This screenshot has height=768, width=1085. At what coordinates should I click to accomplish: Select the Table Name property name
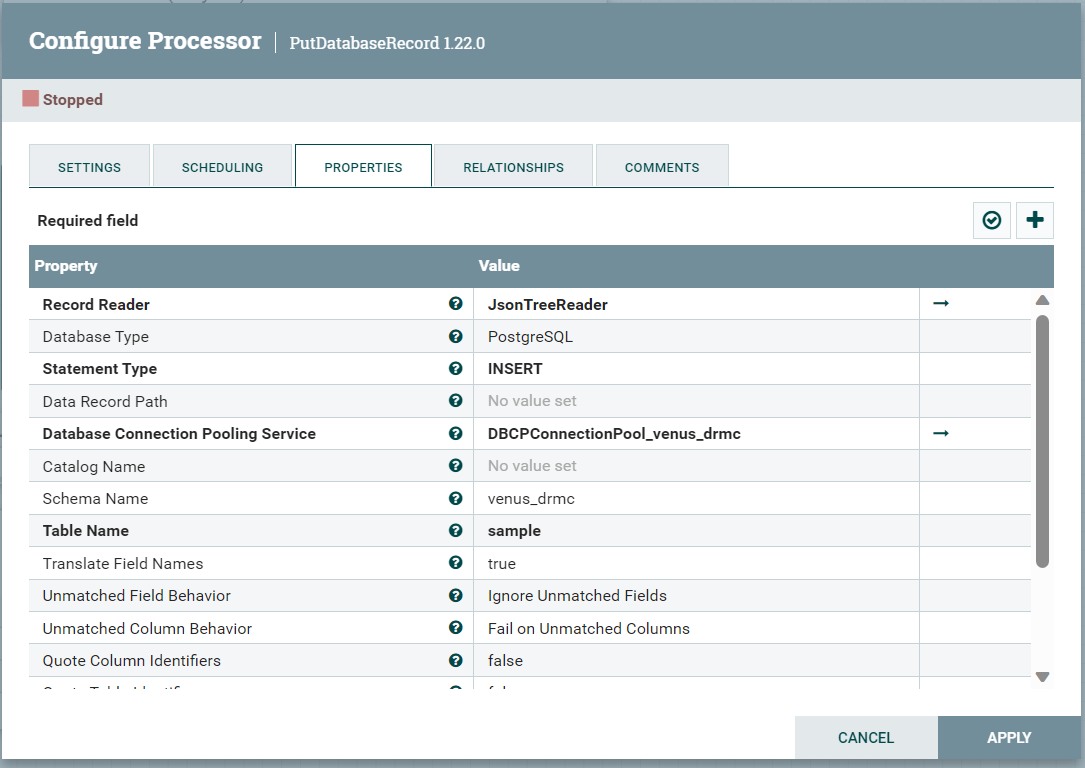pos(86,531)
